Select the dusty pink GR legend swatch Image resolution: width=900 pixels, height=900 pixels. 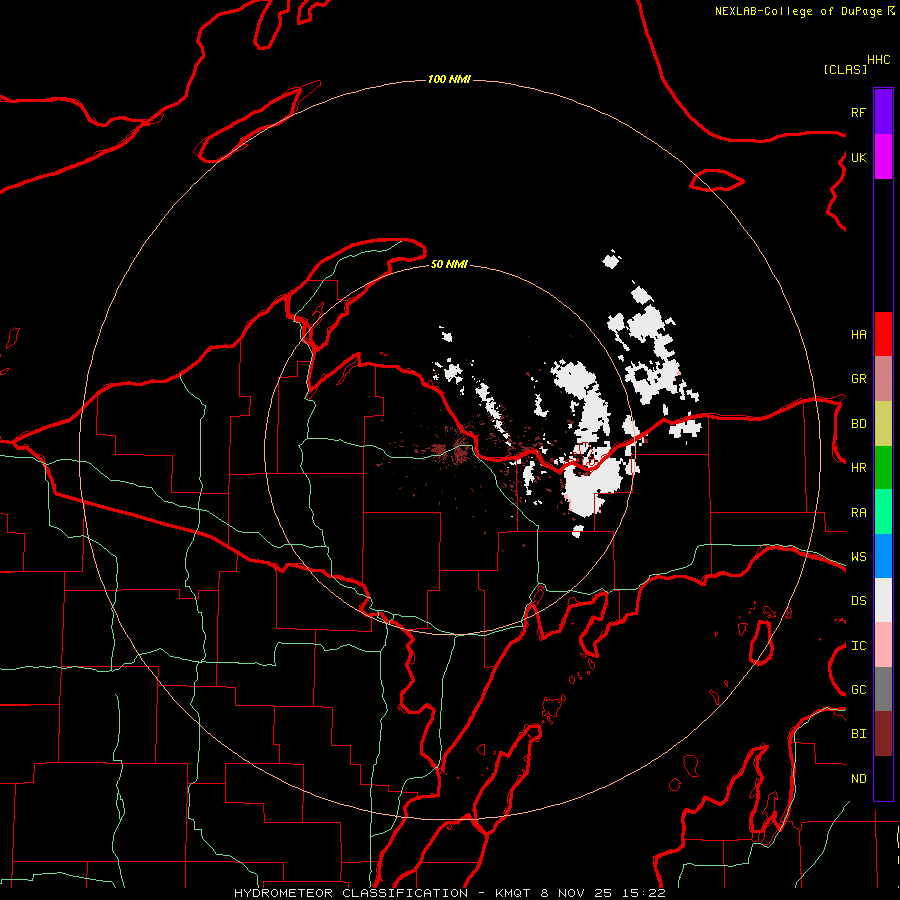(x=883, y=378)
